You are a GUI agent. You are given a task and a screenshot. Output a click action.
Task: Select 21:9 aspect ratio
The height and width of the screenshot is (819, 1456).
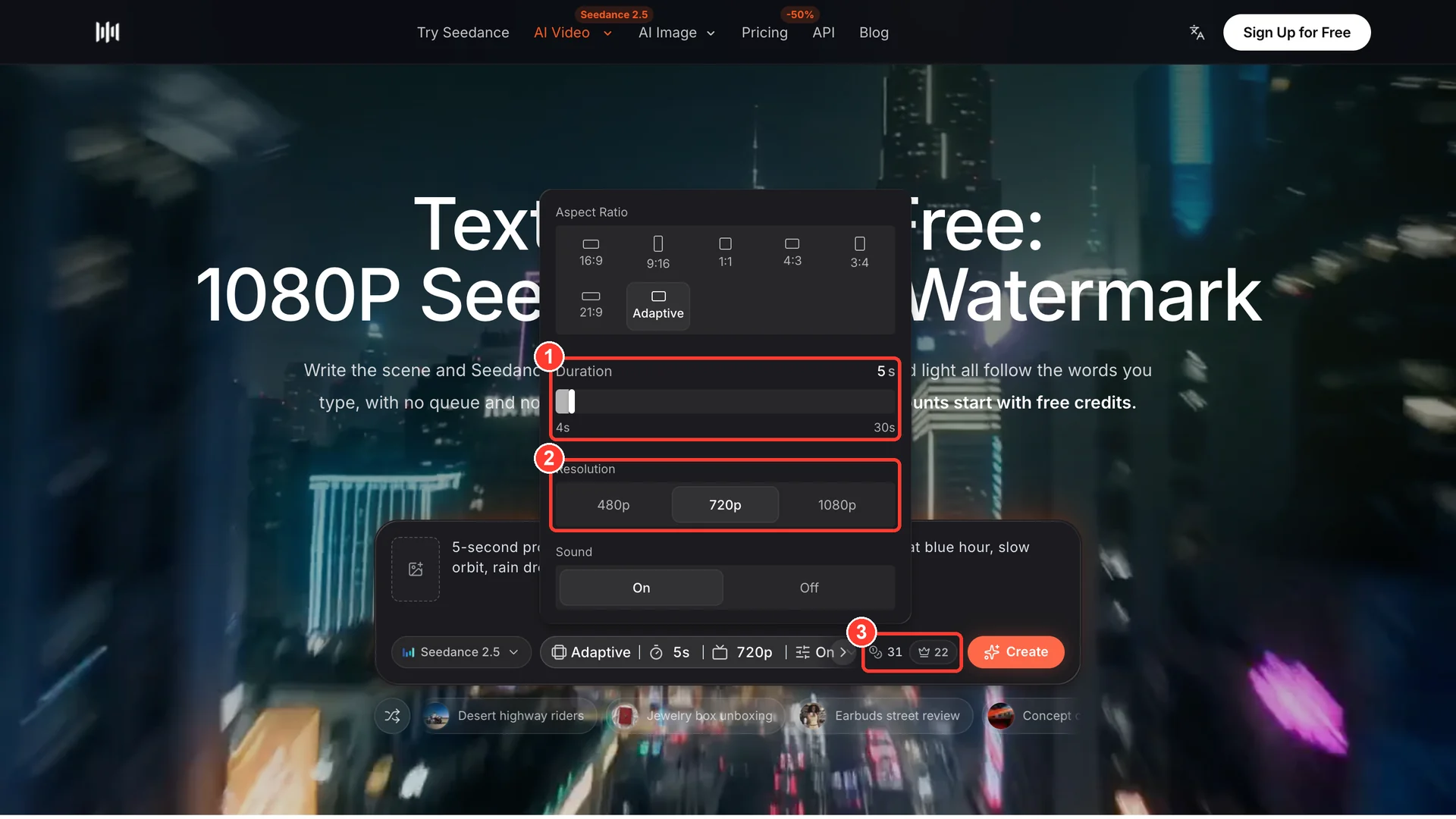591,305
